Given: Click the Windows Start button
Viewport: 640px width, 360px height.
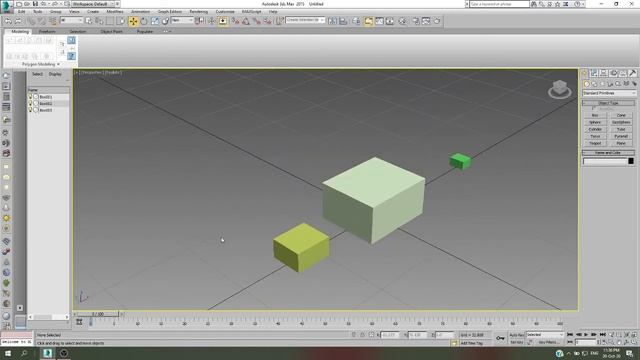Looking at the screenshot, I should (7, 353).
